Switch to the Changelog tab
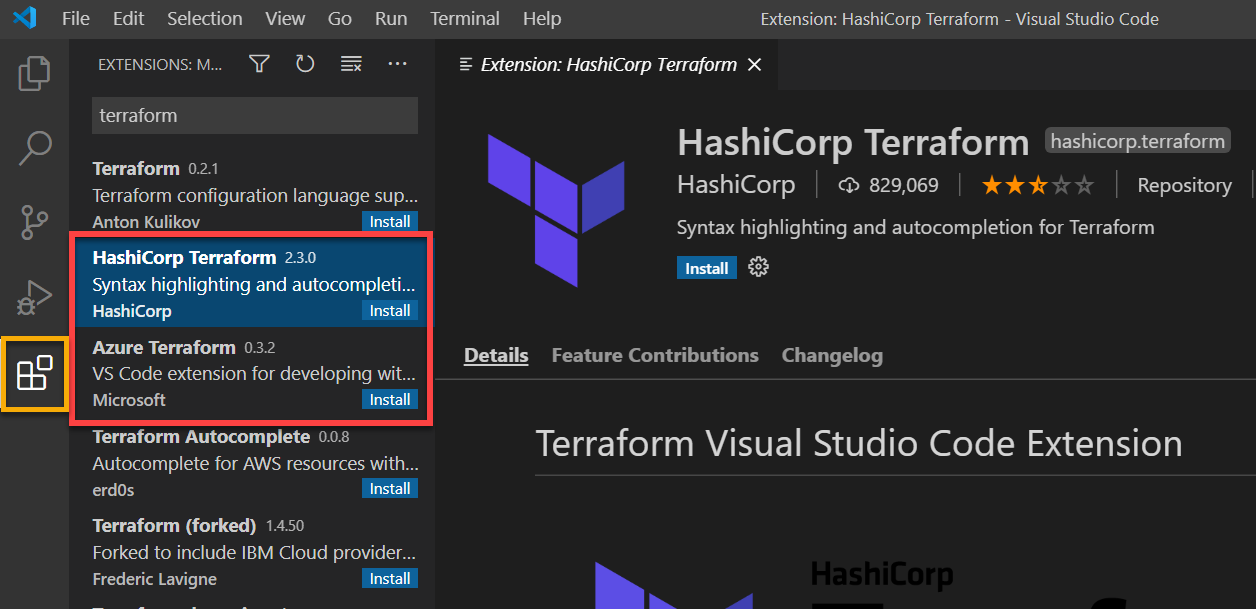The image size is (1256, 609). click(x=832, y=355)
